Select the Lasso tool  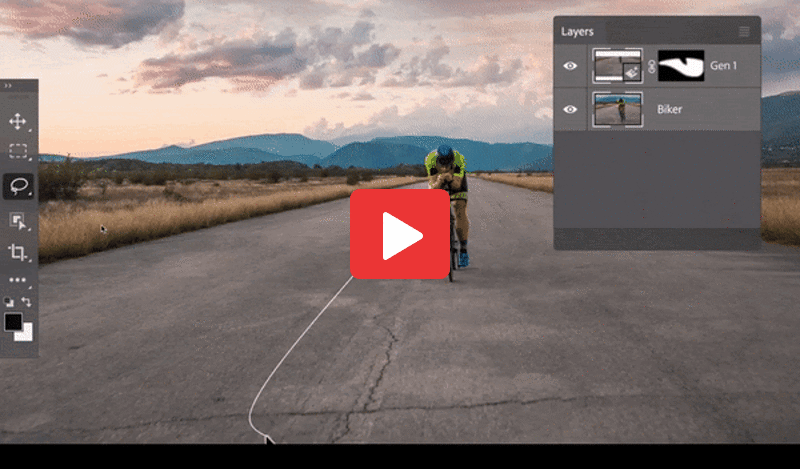(18, 186)
